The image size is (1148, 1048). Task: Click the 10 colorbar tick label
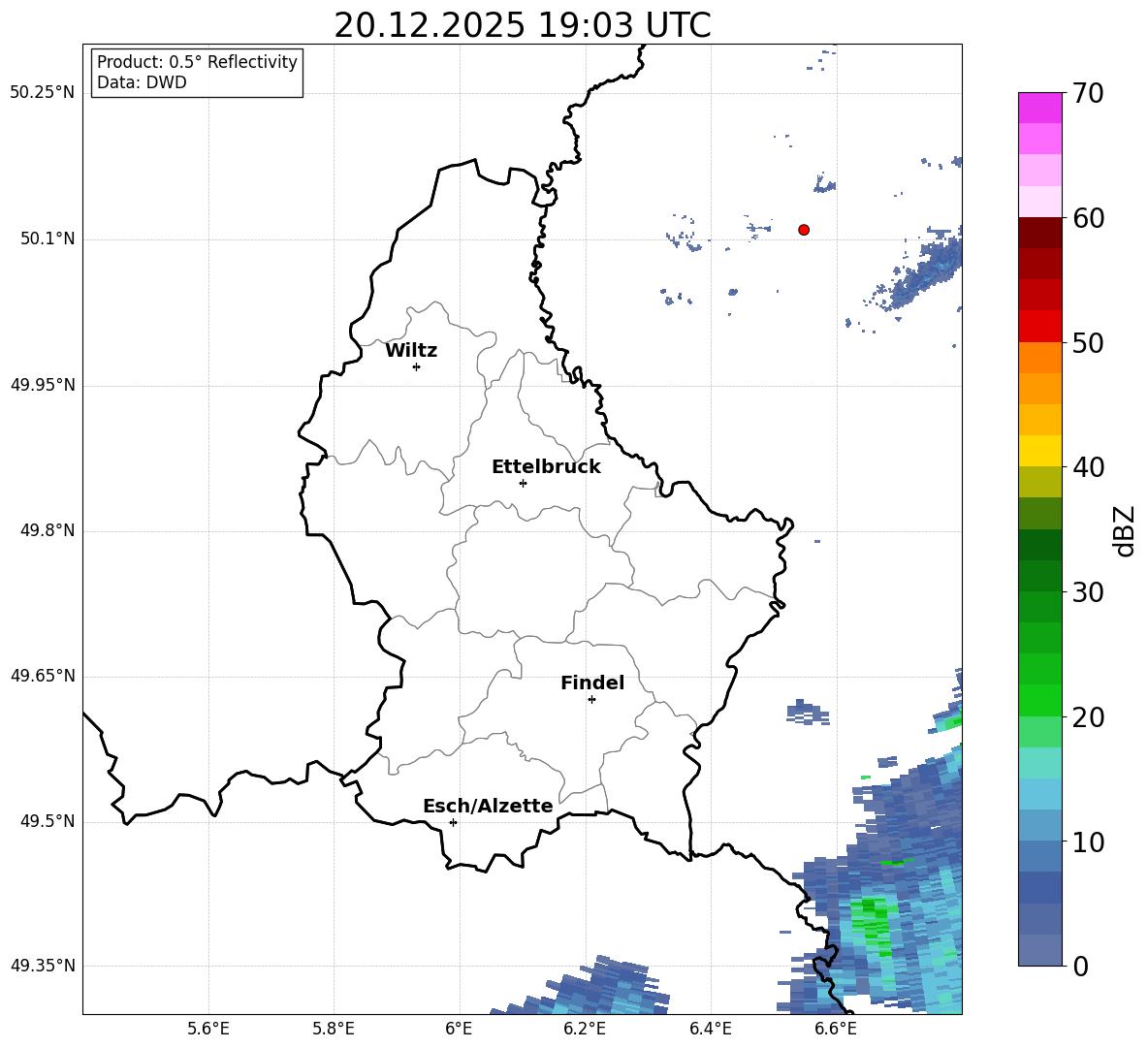[x=1088, y=842]
